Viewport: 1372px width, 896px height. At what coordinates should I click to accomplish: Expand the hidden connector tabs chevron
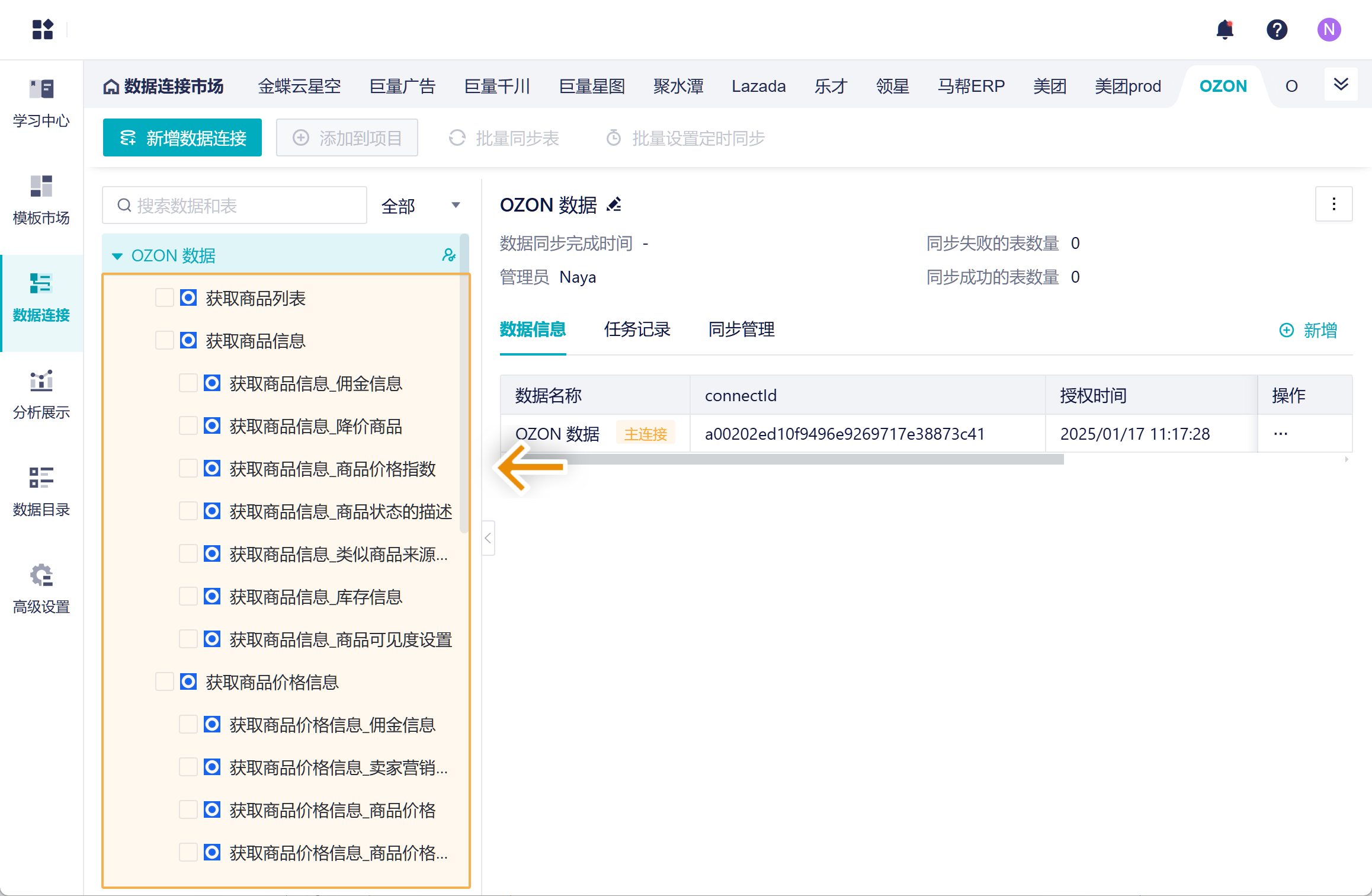point(1341,85)
